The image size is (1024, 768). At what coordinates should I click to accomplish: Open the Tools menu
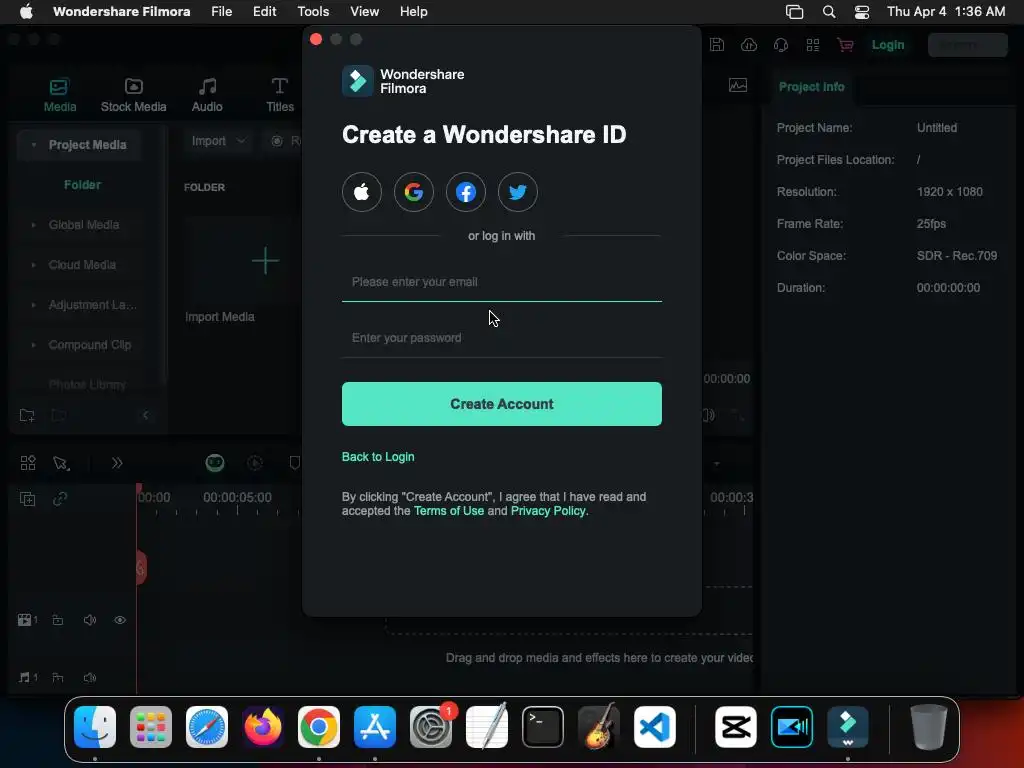point(313,11)
